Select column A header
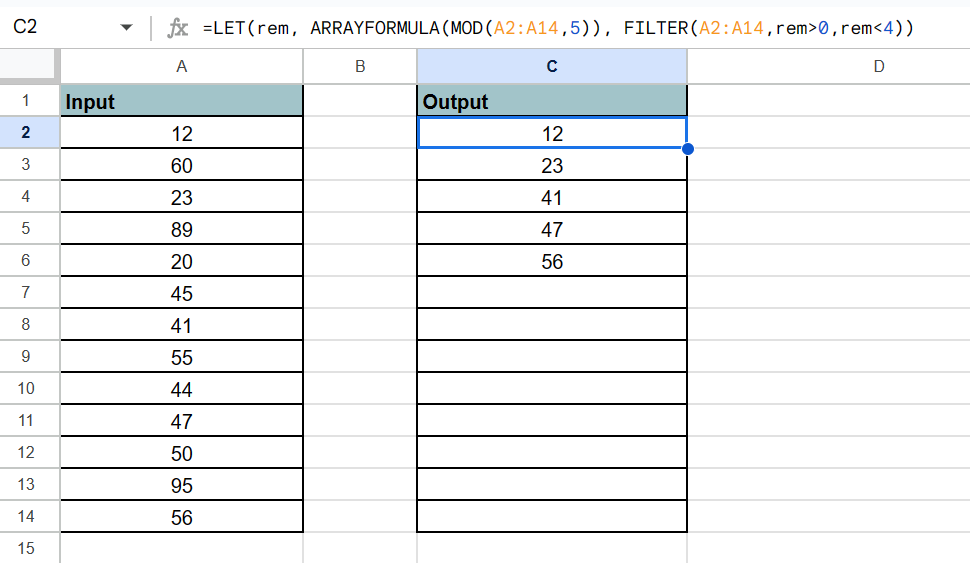 tap(181, 67)
